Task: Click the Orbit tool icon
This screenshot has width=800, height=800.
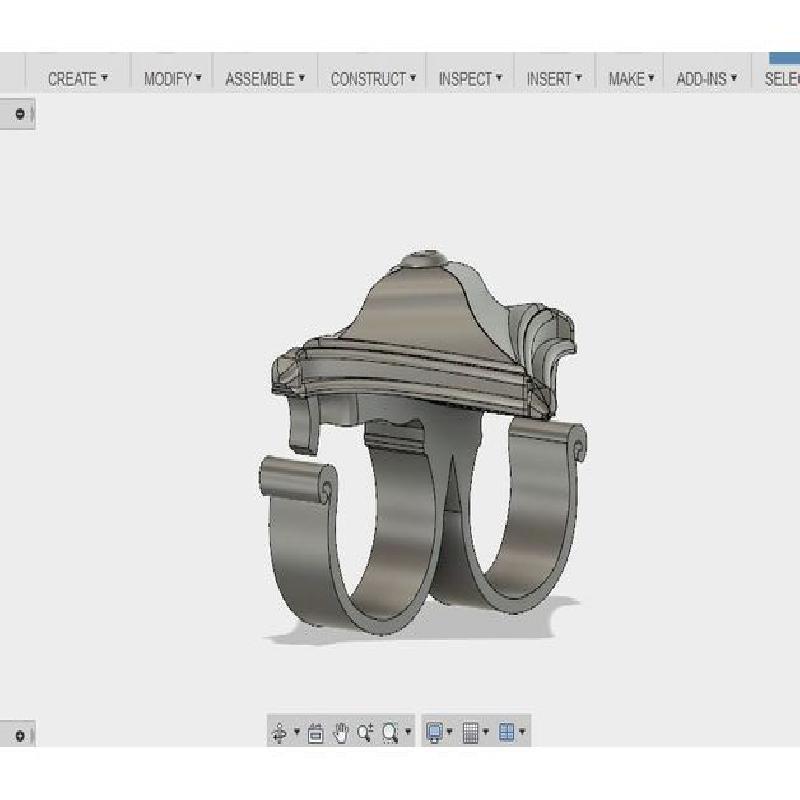Action: click(x=279, y=734)
